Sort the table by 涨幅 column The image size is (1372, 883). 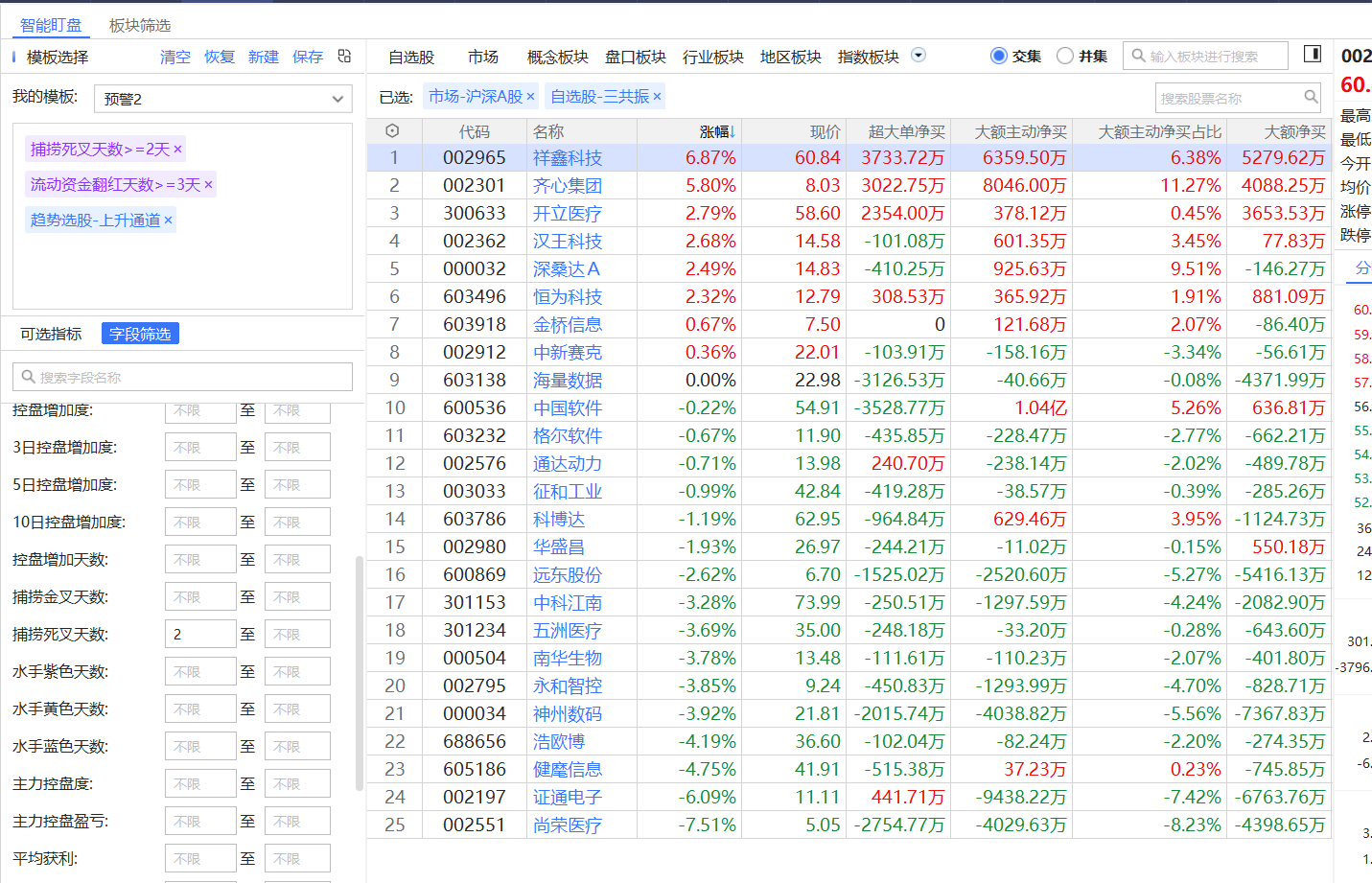(x=715, y=131)
